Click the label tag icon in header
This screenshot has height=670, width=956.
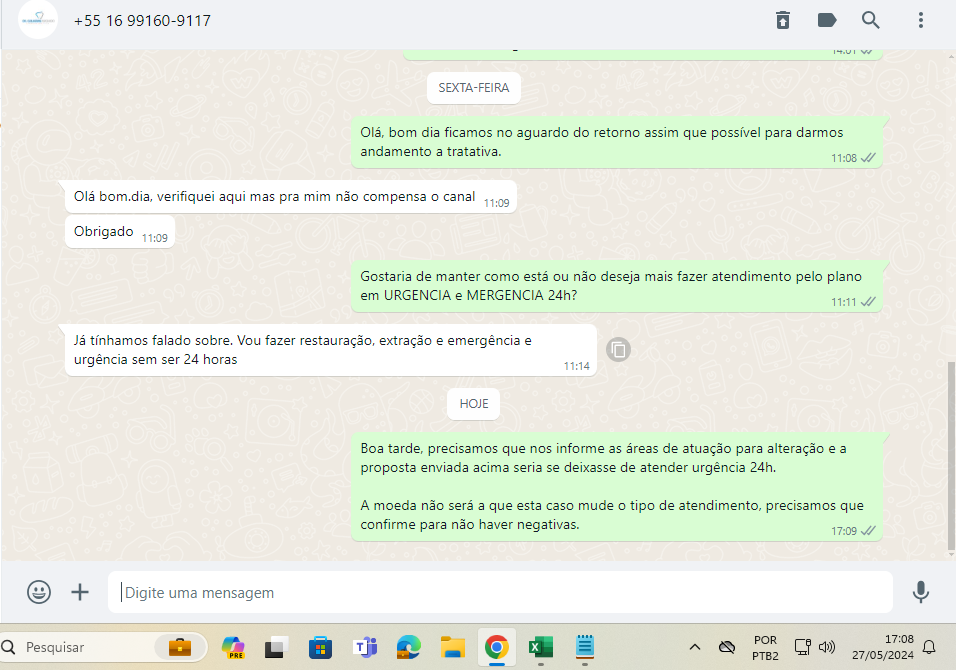(x=827, y=20)
